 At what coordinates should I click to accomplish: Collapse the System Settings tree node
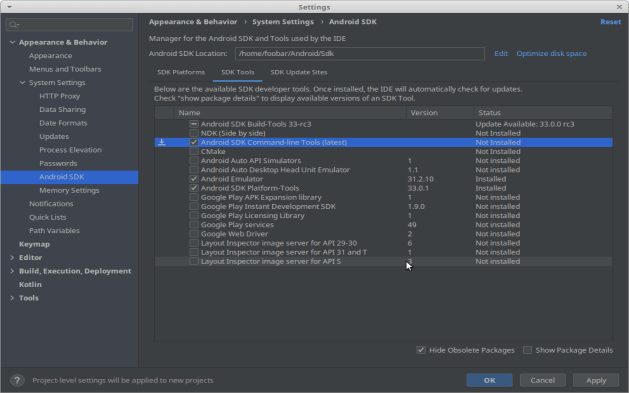tap(22, 83)
